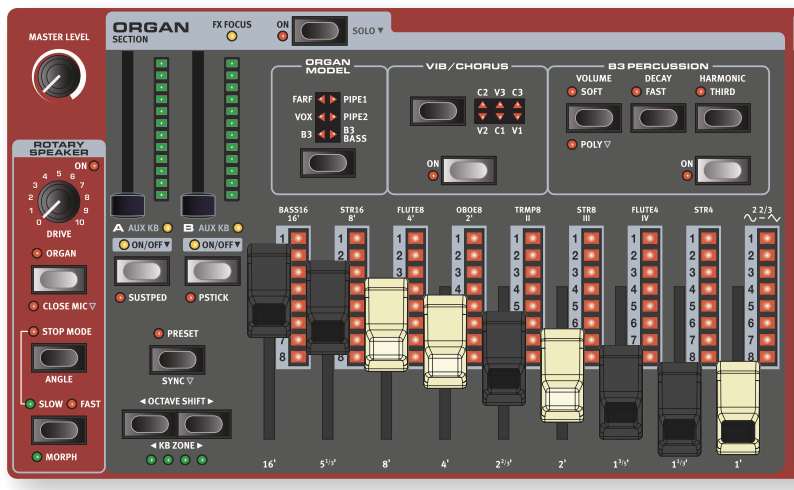The width and height of the screenshot is (794, 490).
Task: Click the 1 3/5' drawbar handle
Action: click(621, 392)
